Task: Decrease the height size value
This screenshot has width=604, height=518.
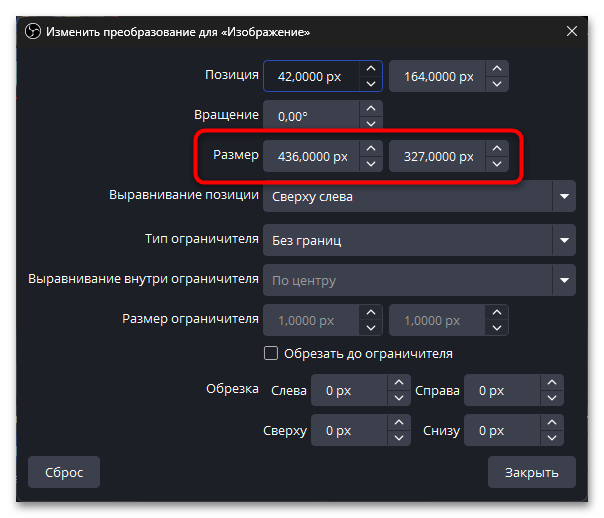Action: tap(497, 164)
